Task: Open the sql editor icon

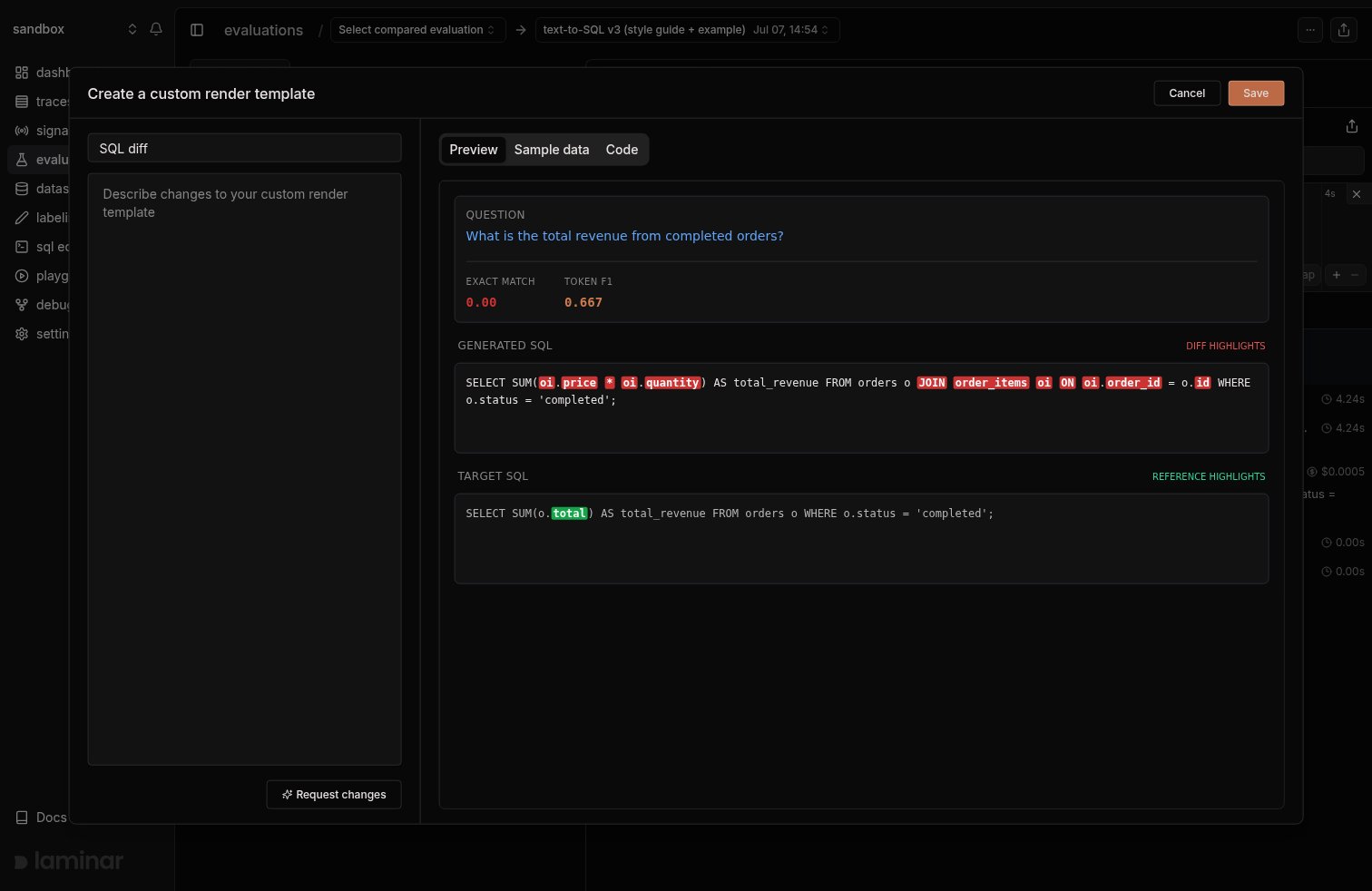Action: (22, 247)
